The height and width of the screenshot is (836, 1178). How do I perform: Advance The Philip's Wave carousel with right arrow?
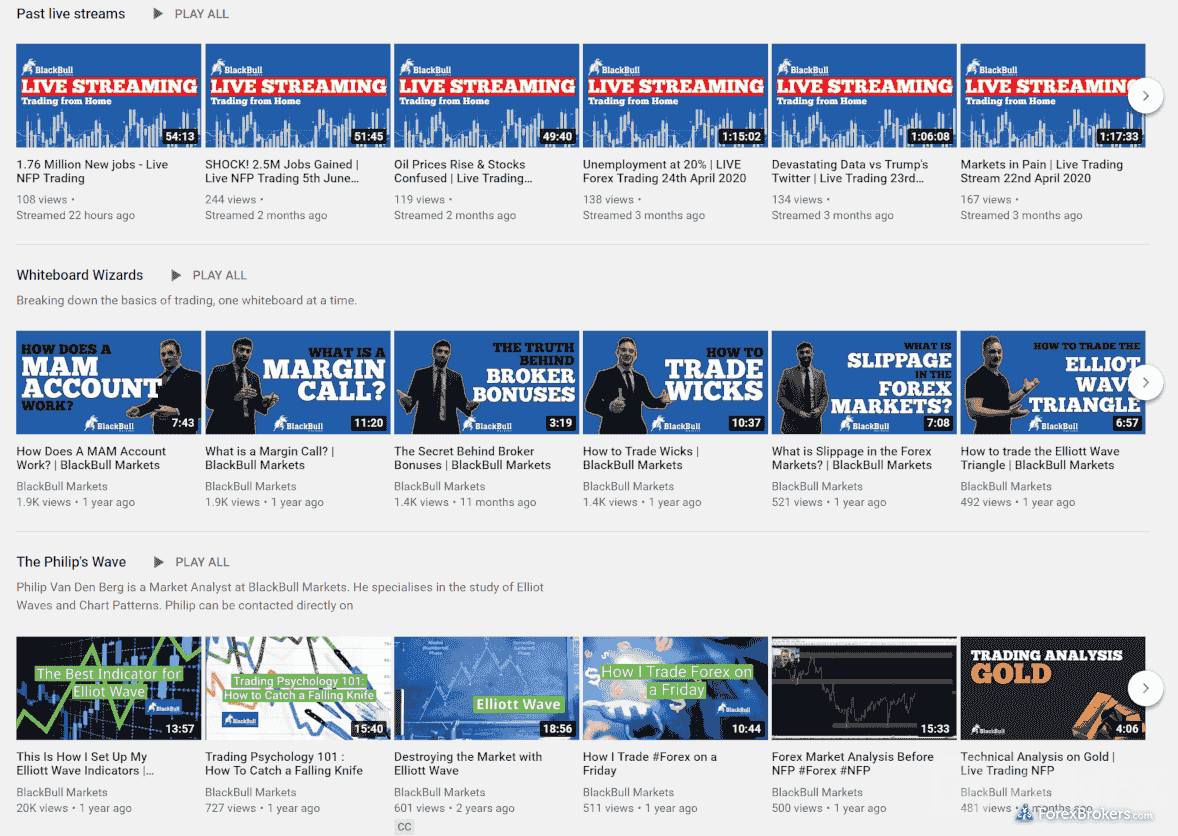(1145, 688)
